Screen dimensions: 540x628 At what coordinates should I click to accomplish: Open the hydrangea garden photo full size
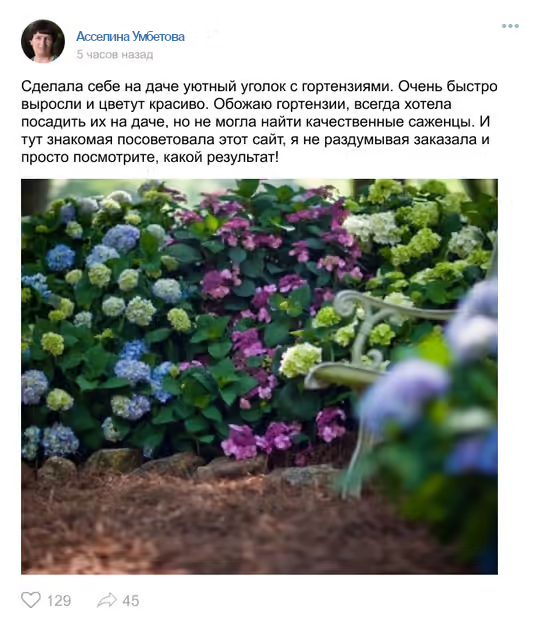259,376
